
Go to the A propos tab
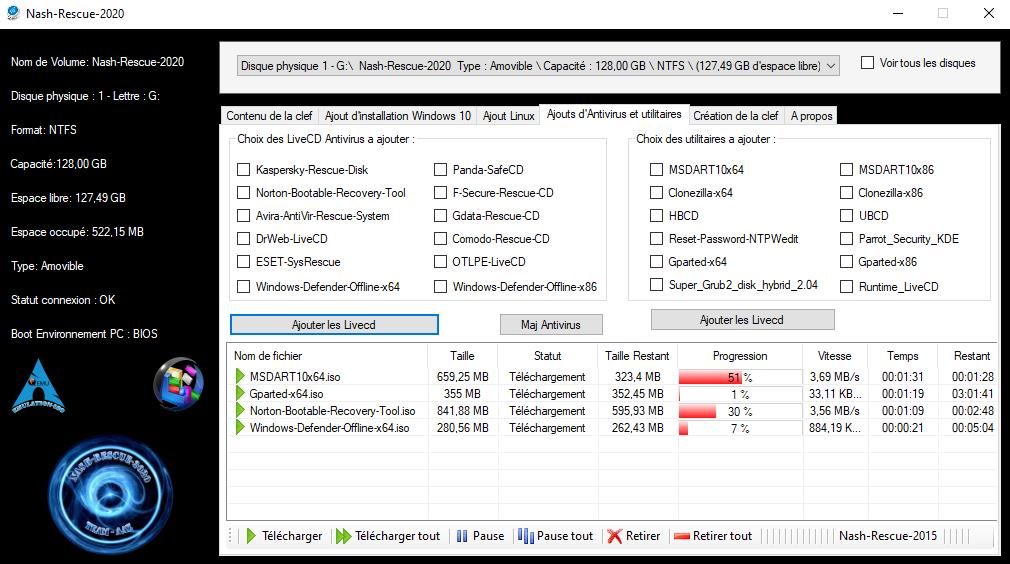click(812, 115)
